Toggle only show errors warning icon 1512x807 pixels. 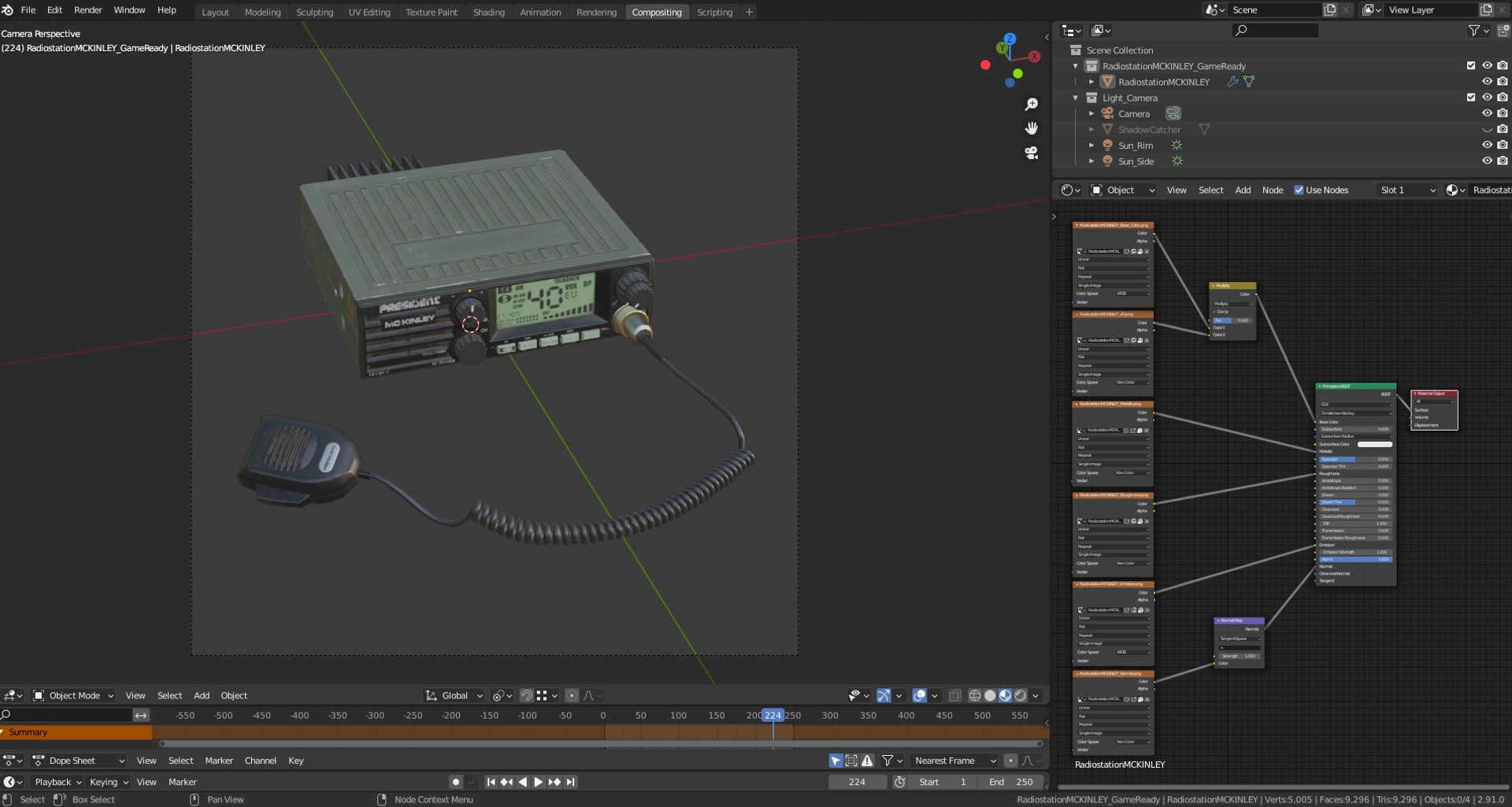point(867,761)
